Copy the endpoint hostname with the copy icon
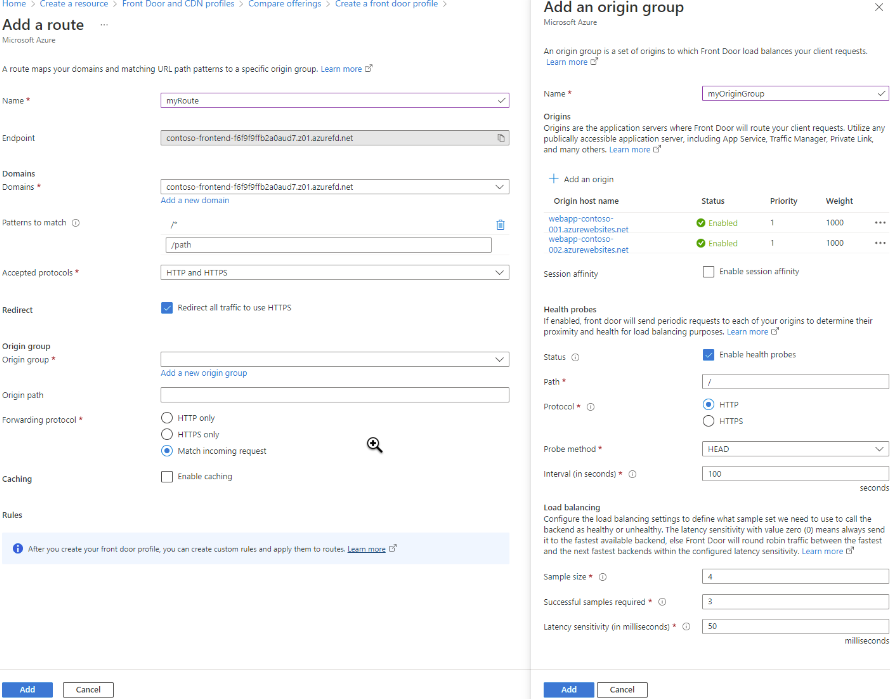This screenshot has height=699, width=890. tap(501, 138)
